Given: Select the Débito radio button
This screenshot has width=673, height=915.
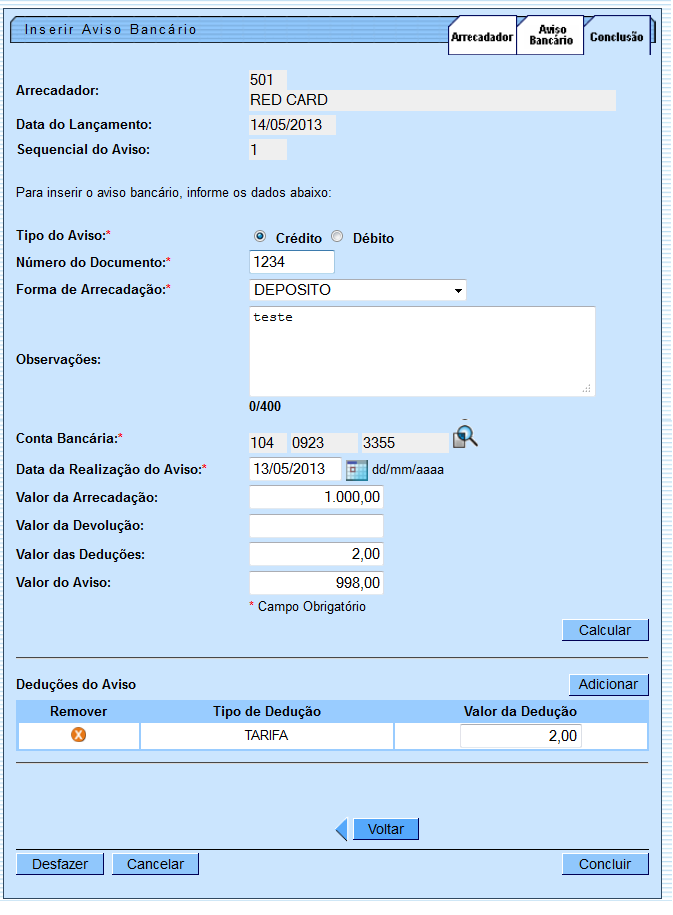Looking at the screenshot, I should (337, 237).
